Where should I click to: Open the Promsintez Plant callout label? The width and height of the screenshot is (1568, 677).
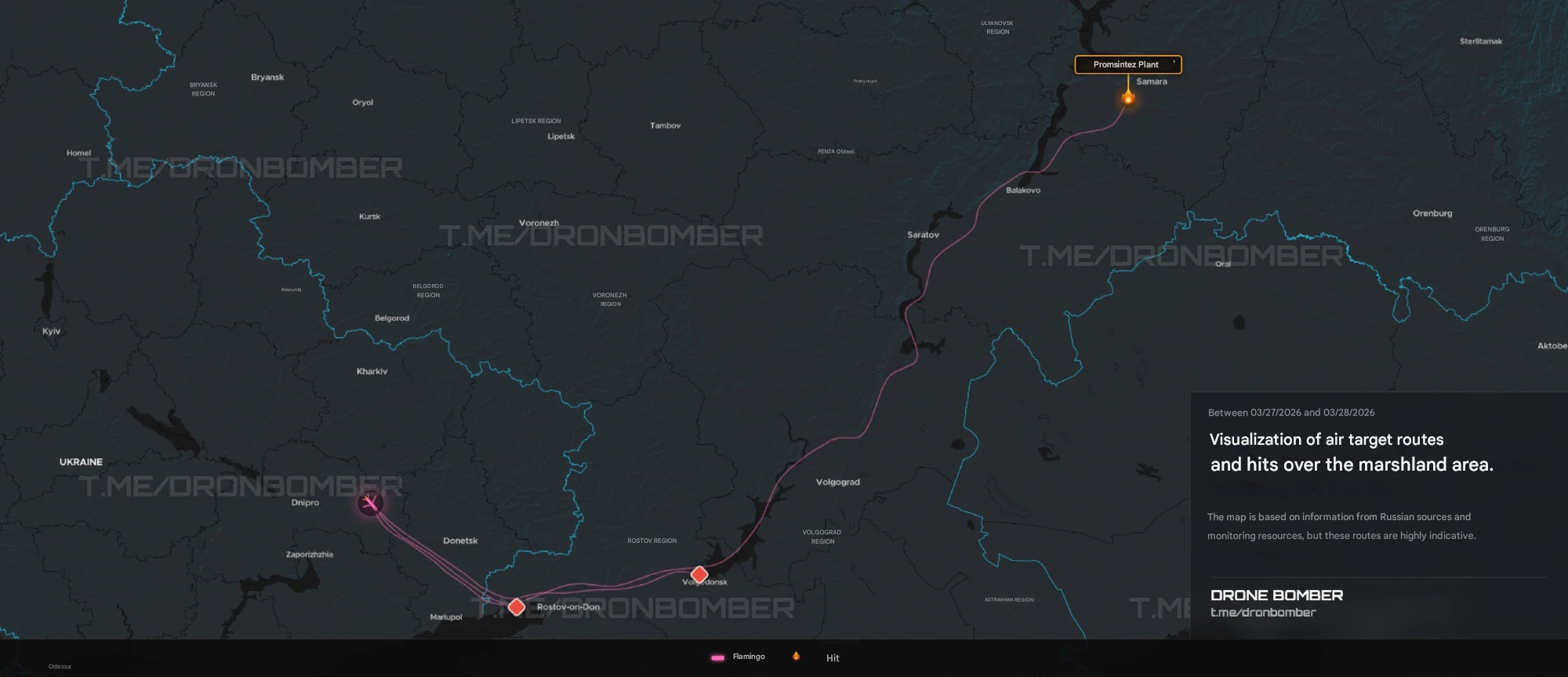[1127, 64]
